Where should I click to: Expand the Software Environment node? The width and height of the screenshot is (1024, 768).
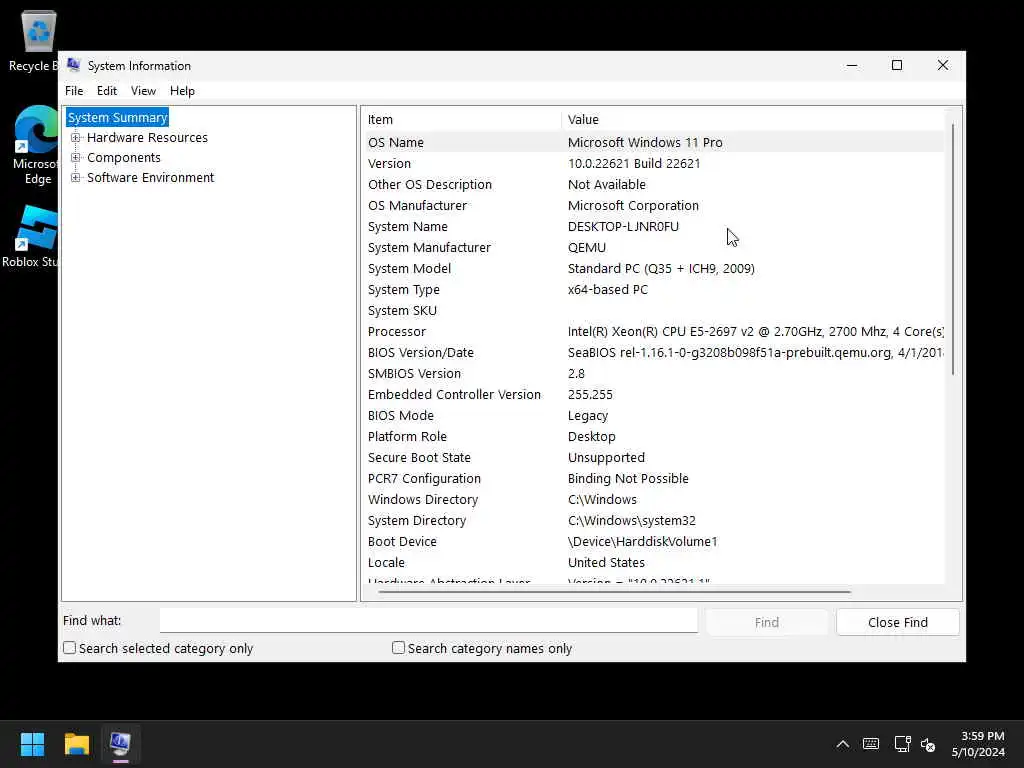tap(76, 178)
